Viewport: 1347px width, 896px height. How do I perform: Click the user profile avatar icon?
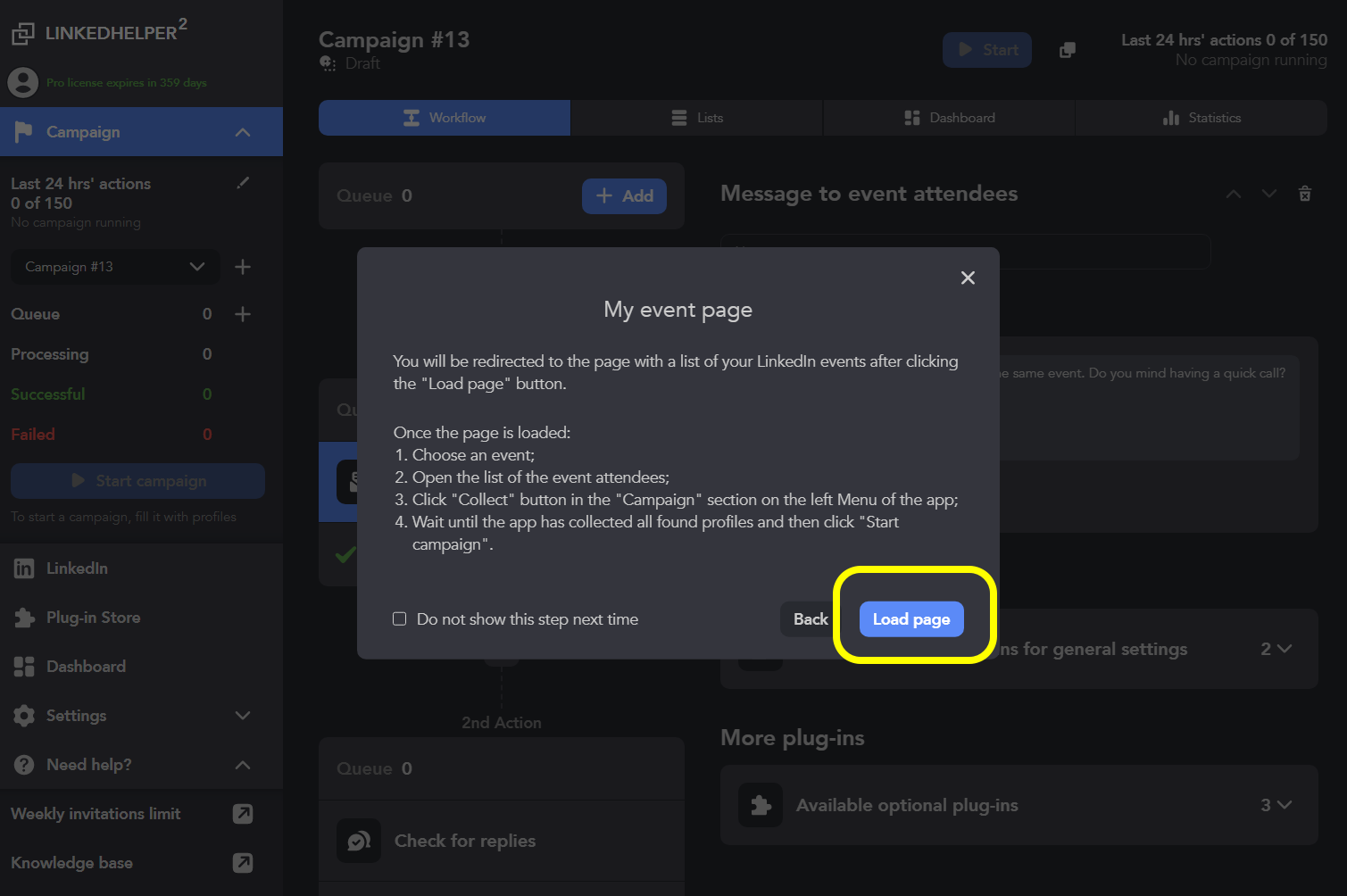[22, 83]
